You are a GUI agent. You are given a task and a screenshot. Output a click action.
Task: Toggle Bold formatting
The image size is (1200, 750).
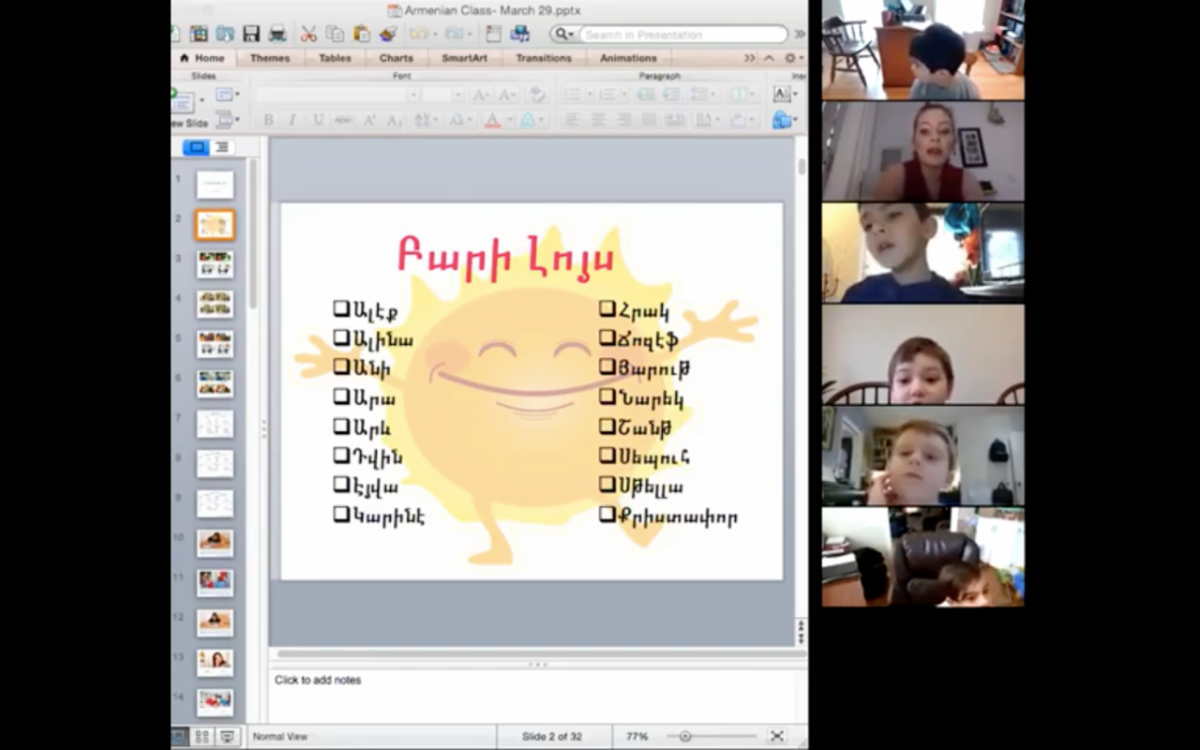[x=268, y=120]
